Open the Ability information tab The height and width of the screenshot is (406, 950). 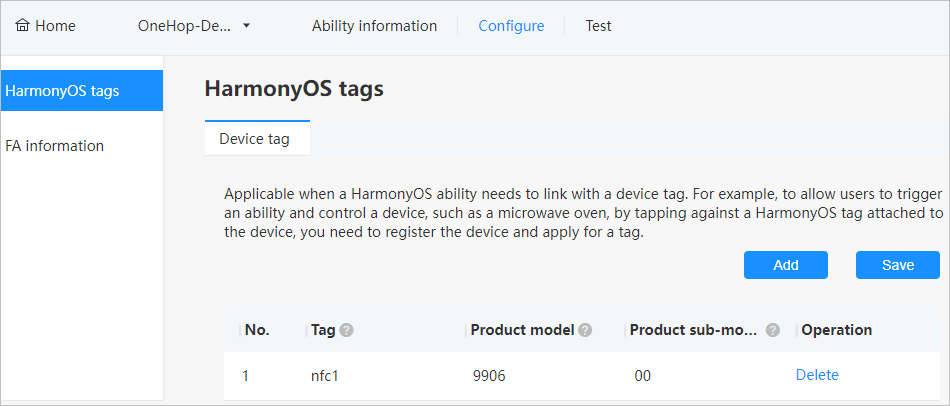[374, 26]
